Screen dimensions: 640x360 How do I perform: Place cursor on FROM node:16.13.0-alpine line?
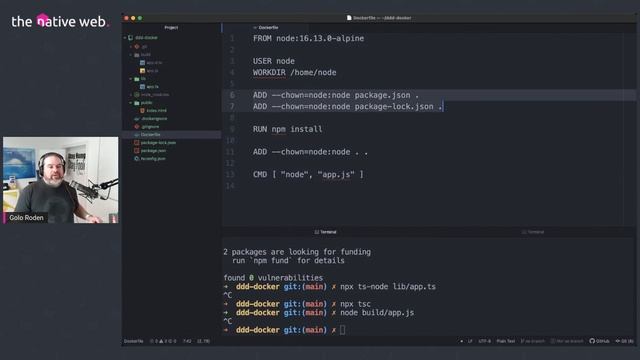[x=309, y=38]
